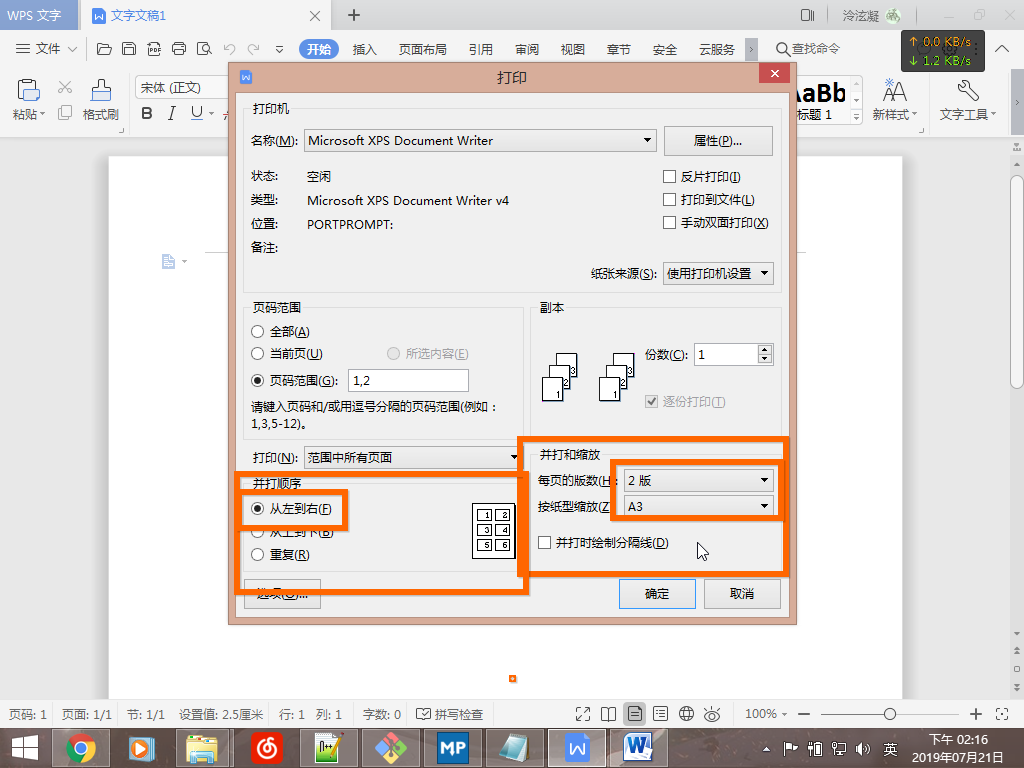Toggle Underline formatting button
Screen dimensions: 1024x768
[197, 114]
